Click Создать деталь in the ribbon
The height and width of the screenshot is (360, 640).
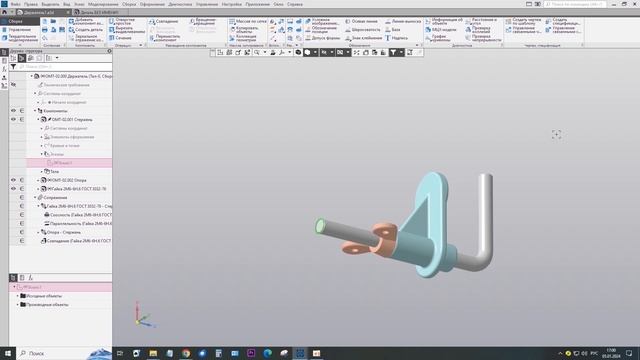(x=86, y=30)
